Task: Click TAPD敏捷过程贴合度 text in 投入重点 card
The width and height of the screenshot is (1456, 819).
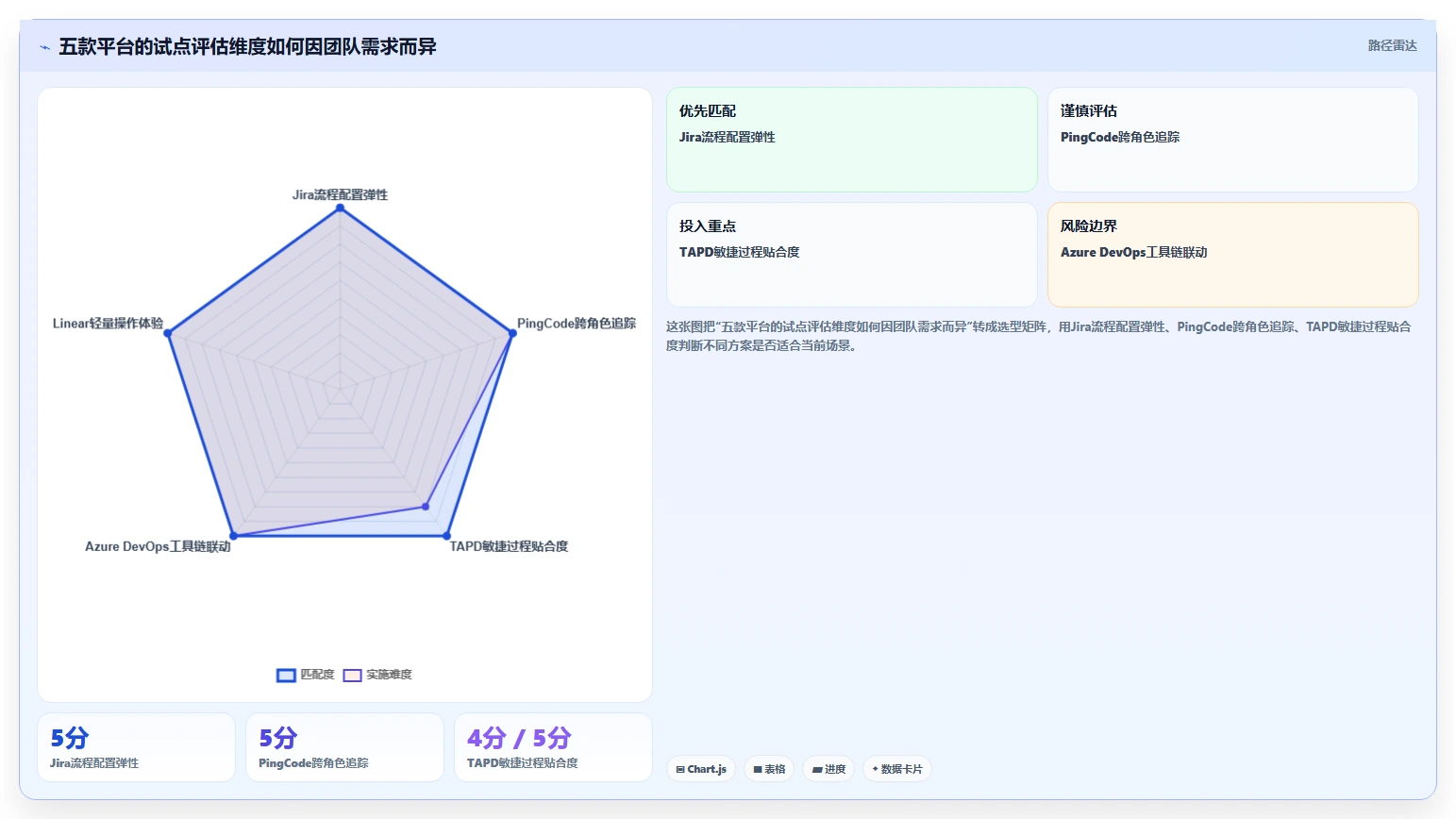Action: [740, 252]
